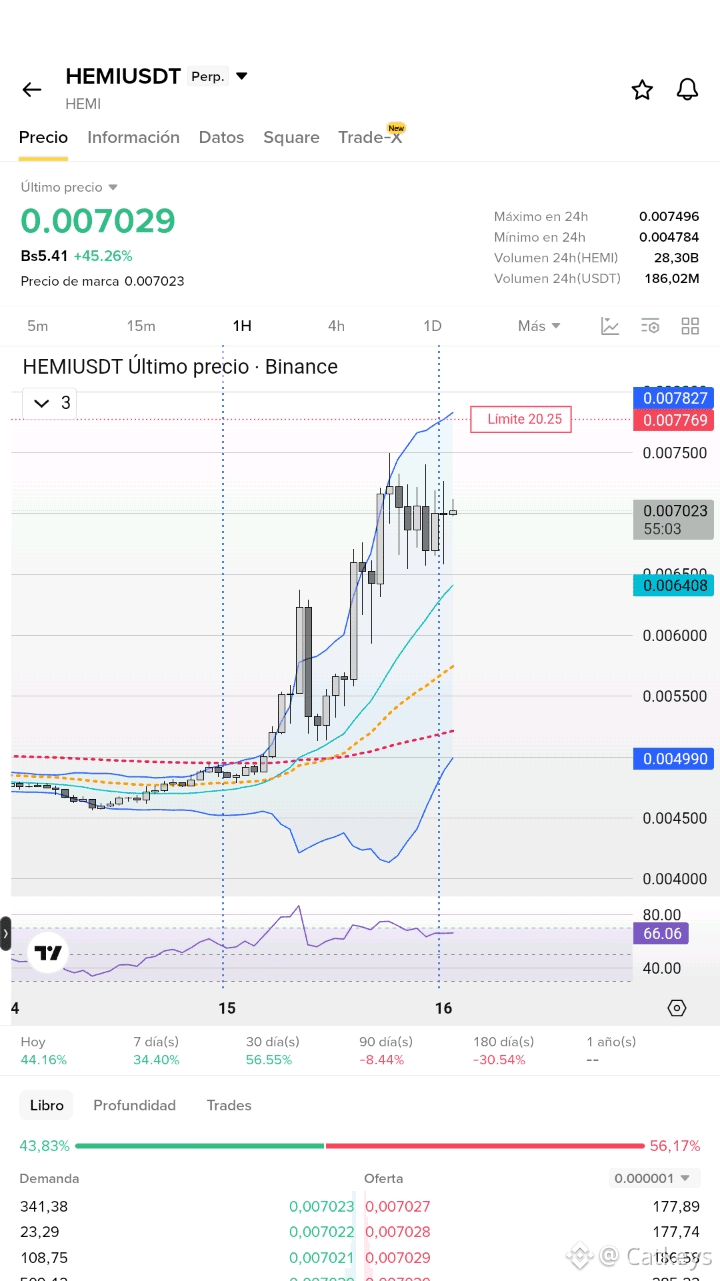
Task: Open the chart indicators line icon
Action: 610,326
